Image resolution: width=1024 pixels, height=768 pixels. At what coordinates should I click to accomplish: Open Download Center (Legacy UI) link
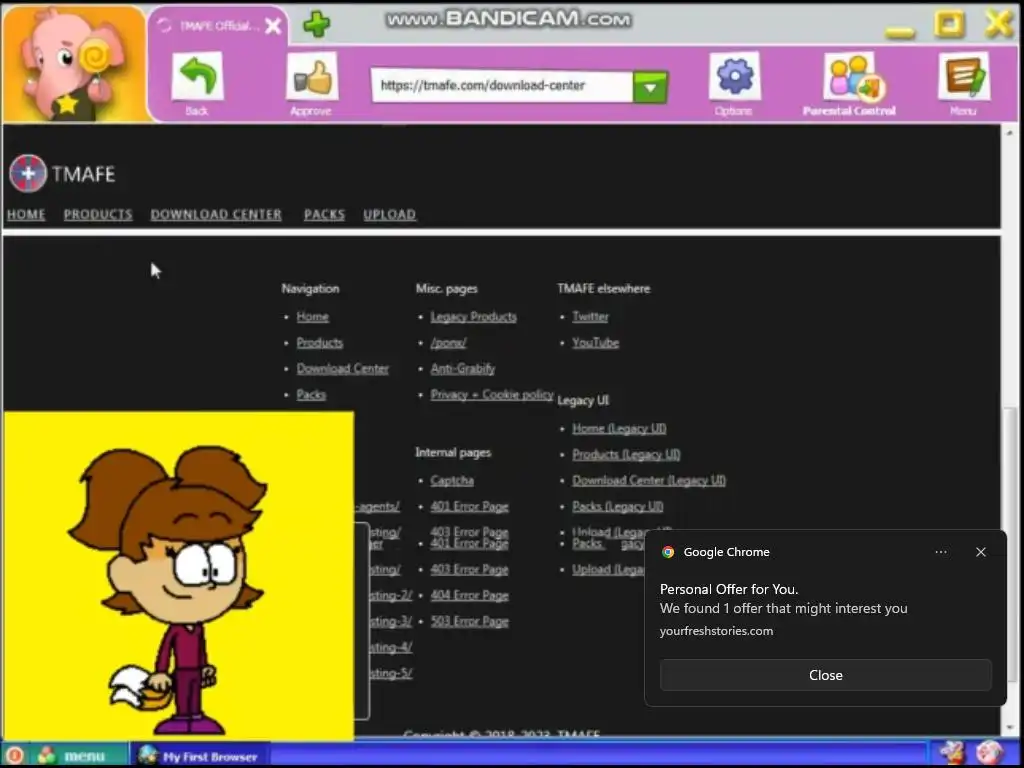[649, 481]
